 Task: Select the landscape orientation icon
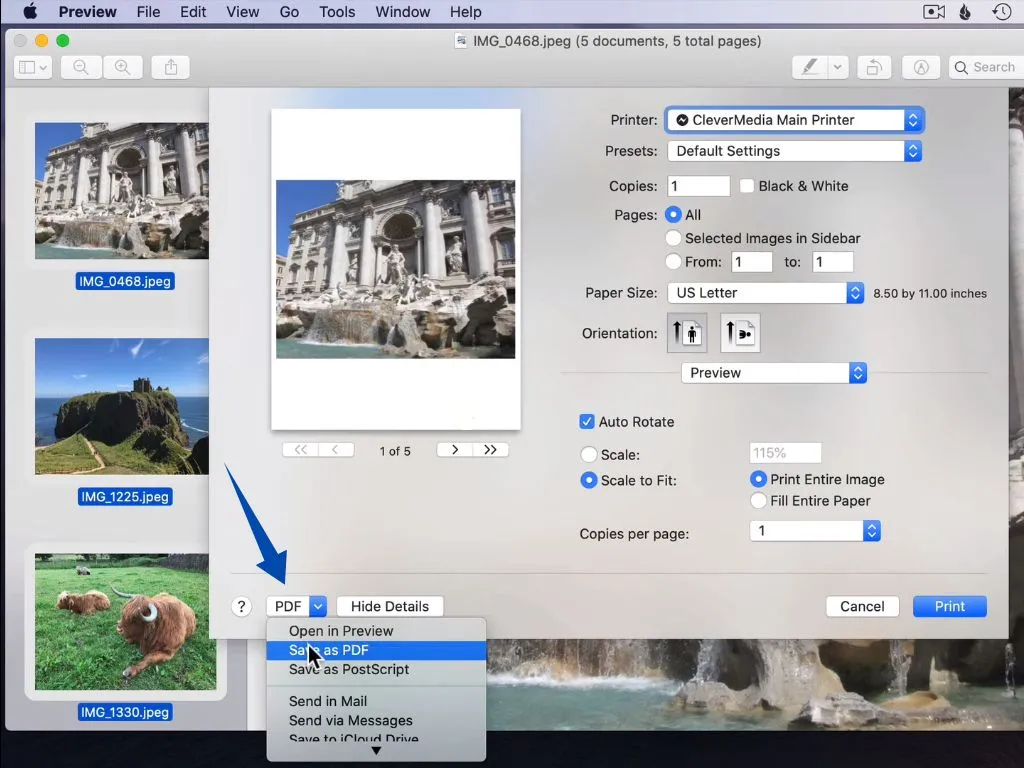coord(739,333)
